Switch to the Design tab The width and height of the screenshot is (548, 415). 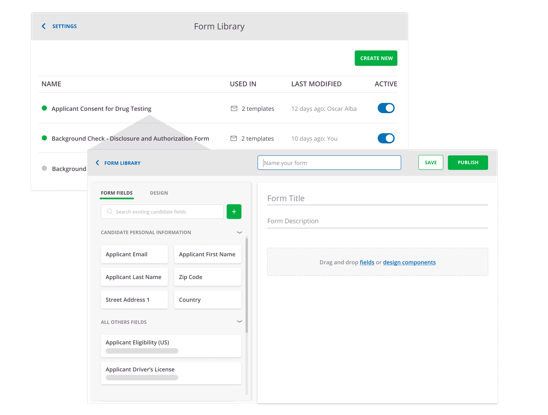pyautogui.click(x=159, y=193)
